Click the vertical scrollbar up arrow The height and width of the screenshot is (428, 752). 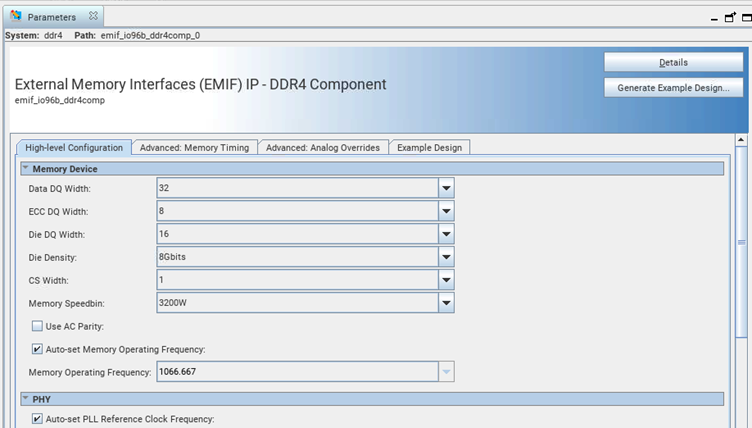(741, 140)
